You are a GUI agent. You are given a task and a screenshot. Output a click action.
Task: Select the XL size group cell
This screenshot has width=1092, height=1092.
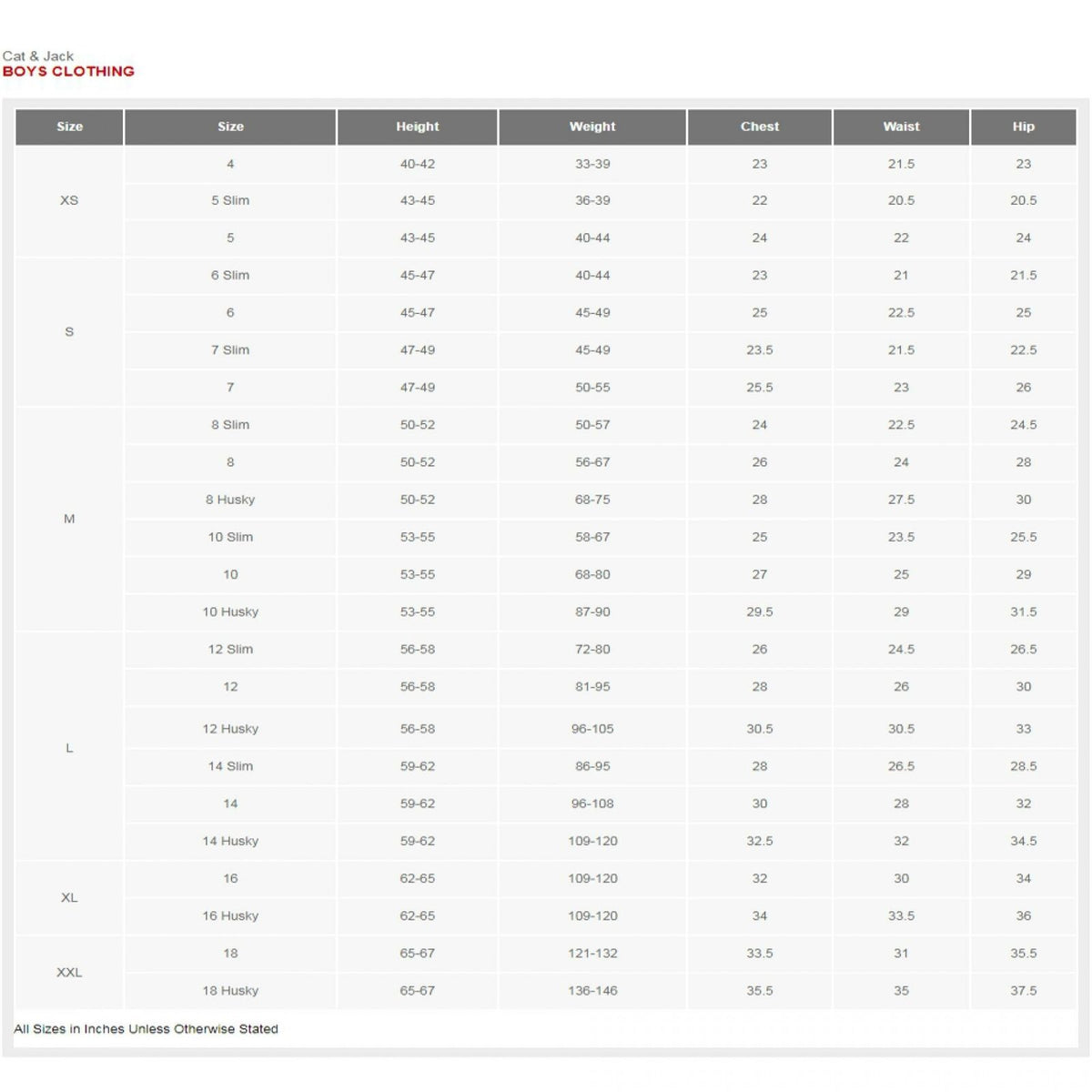[x=69, y=897]
